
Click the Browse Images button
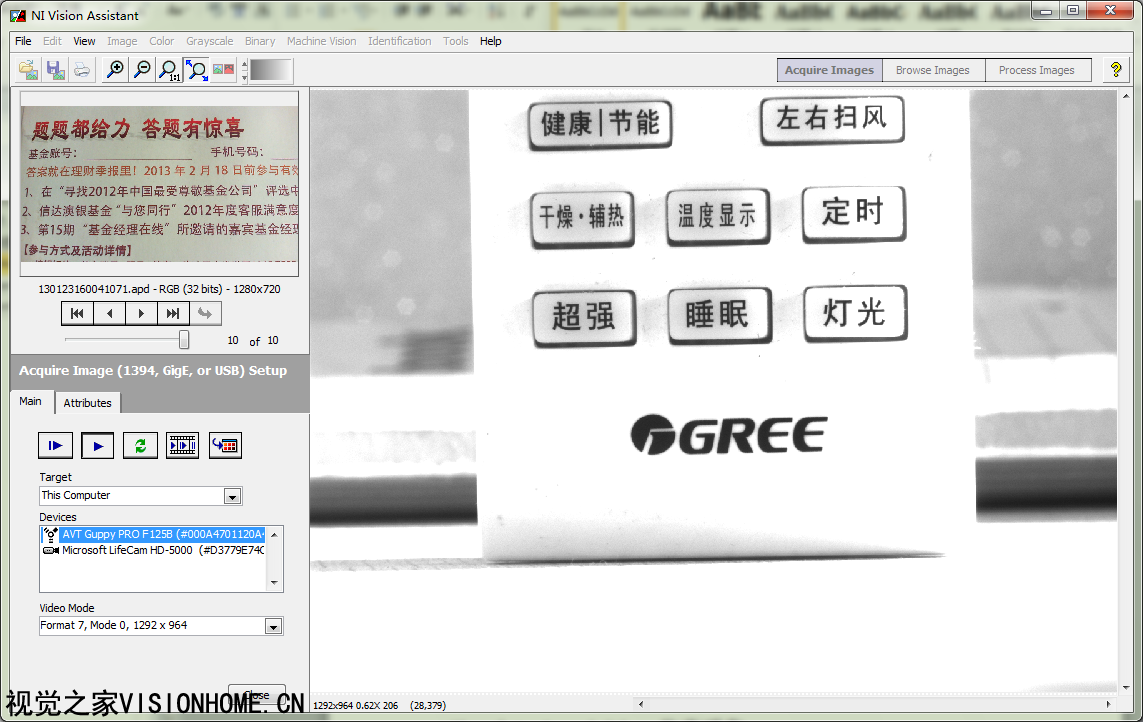[x=933, y=70]
